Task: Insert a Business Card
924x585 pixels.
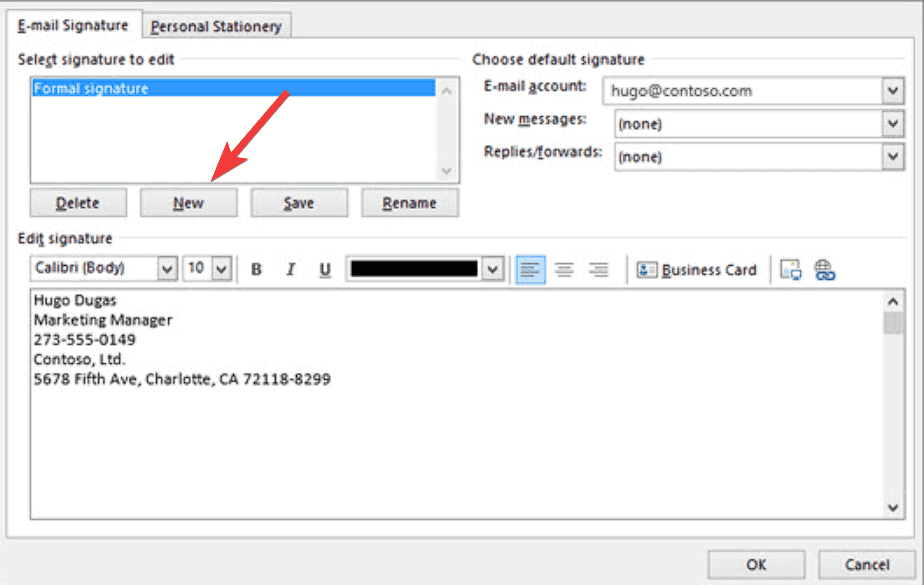Action: [697, 270]
